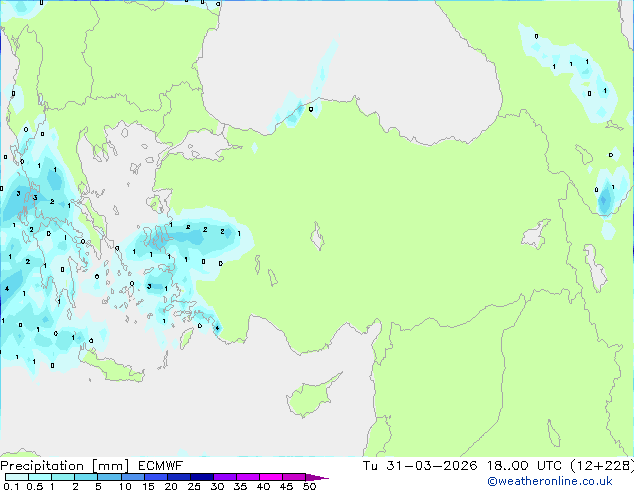Image resolution: width=634 pixels, height=490 pixels.
Task: Click the '18:00 UTC' time text
Action: (x=524, y=466)
